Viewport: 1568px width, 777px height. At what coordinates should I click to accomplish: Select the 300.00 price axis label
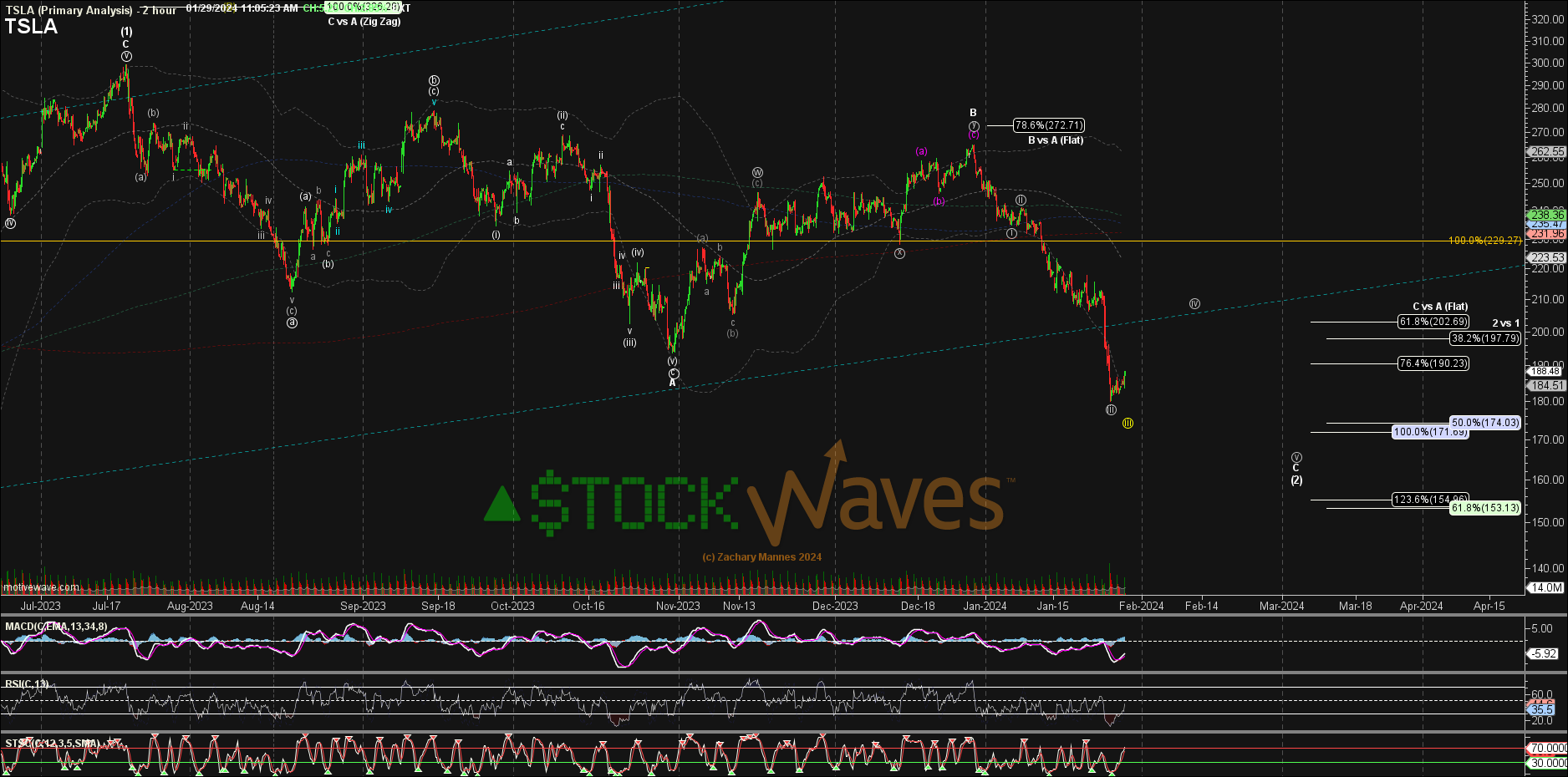click(x=1548, y=63)
